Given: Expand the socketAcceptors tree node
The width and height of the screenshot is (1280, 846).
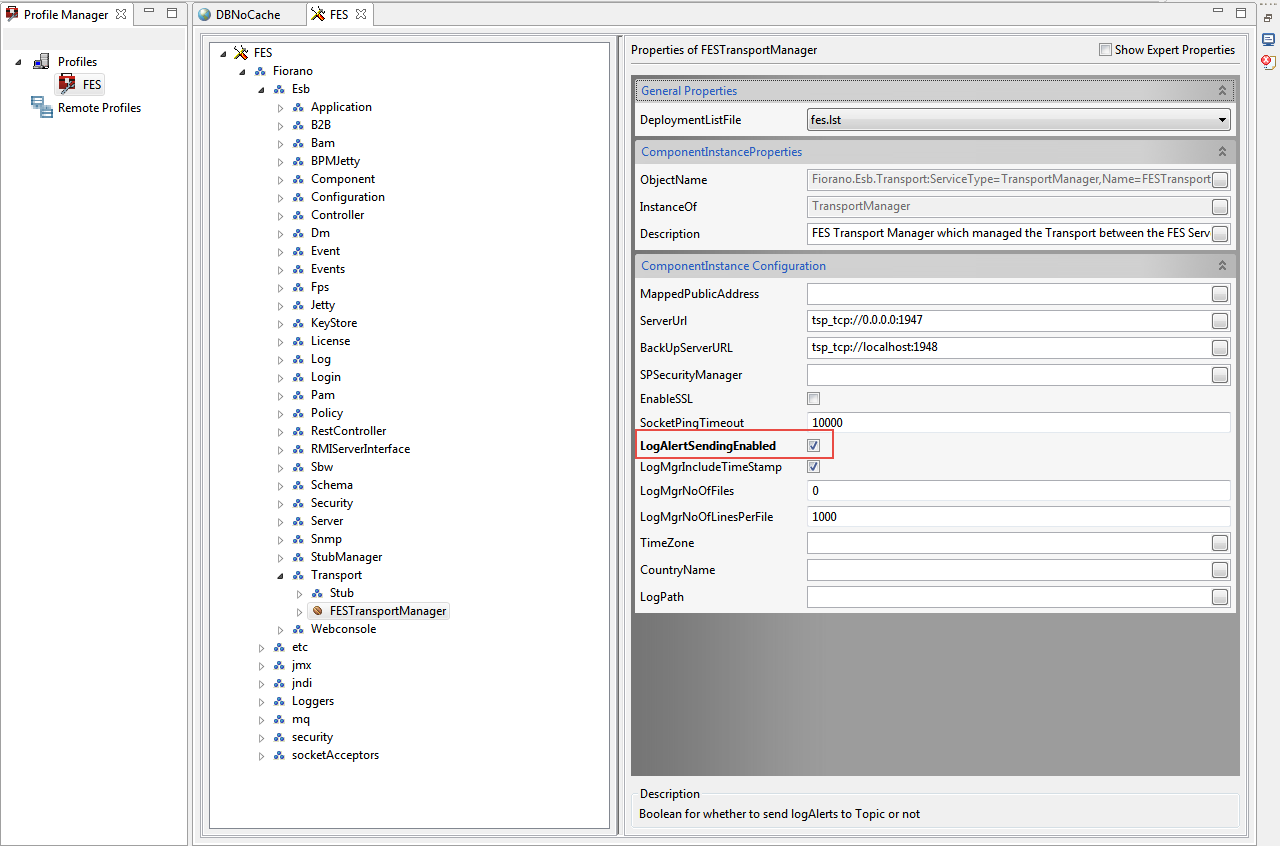Looking at the screenshot, I should [x=261, y=755].
